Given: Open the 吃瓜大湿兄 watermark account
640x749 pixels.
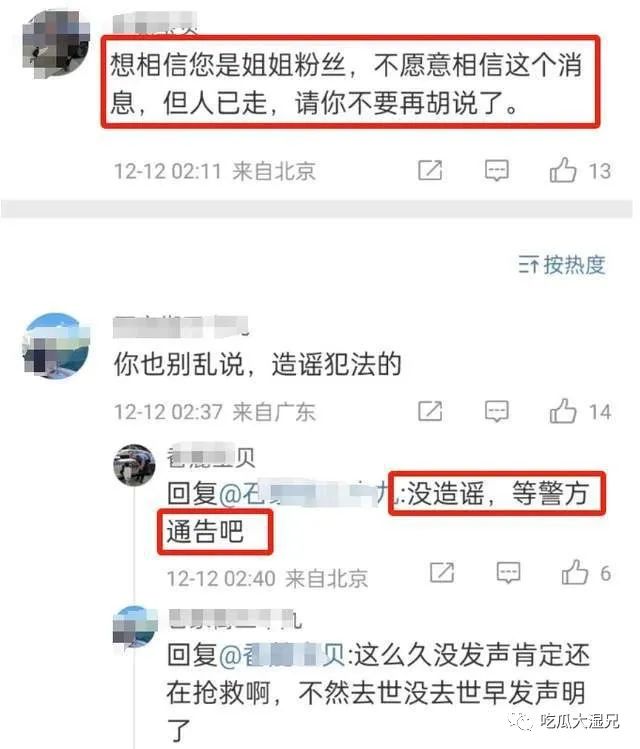Looking at the screenshot, I should (564, 720).
